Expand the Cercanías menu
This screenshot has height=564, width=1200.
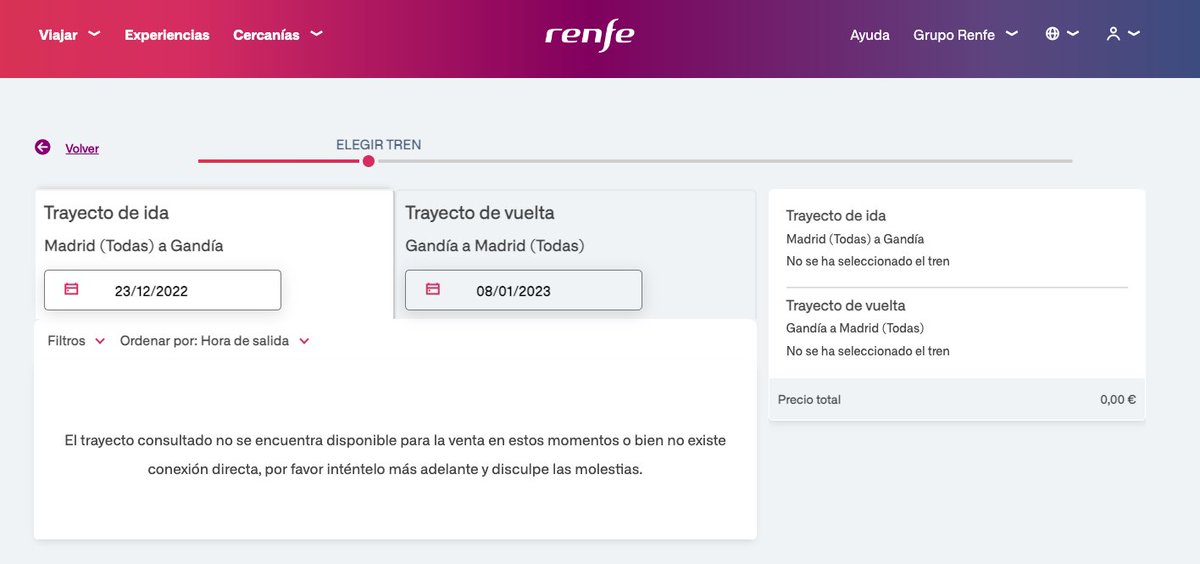[x=278, y=35]
